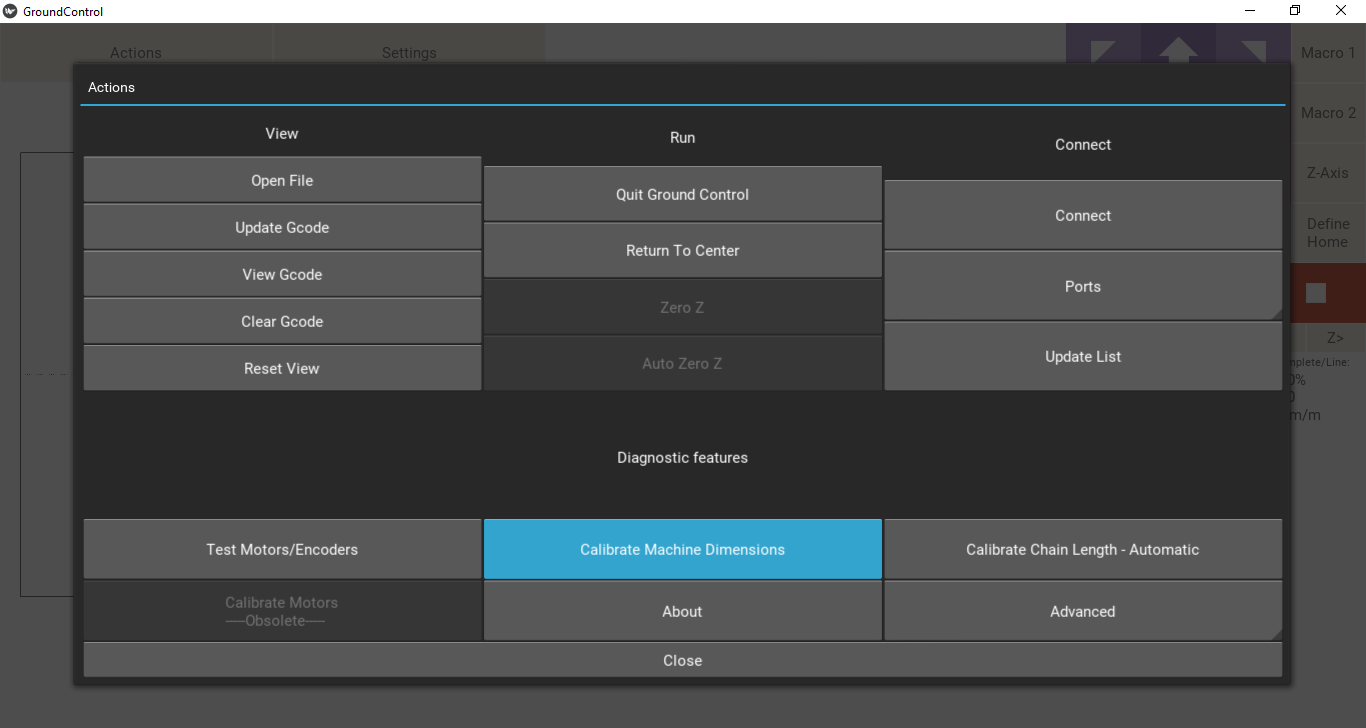Maximize or restore the GroundControl window
This screenshot has width=1366, height=728.
point(1295,11)
